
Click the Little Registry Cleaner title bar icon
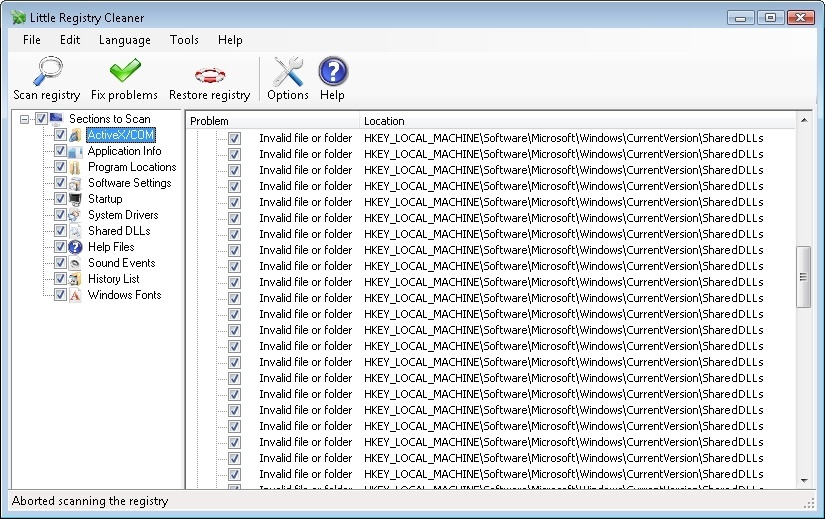18,17
